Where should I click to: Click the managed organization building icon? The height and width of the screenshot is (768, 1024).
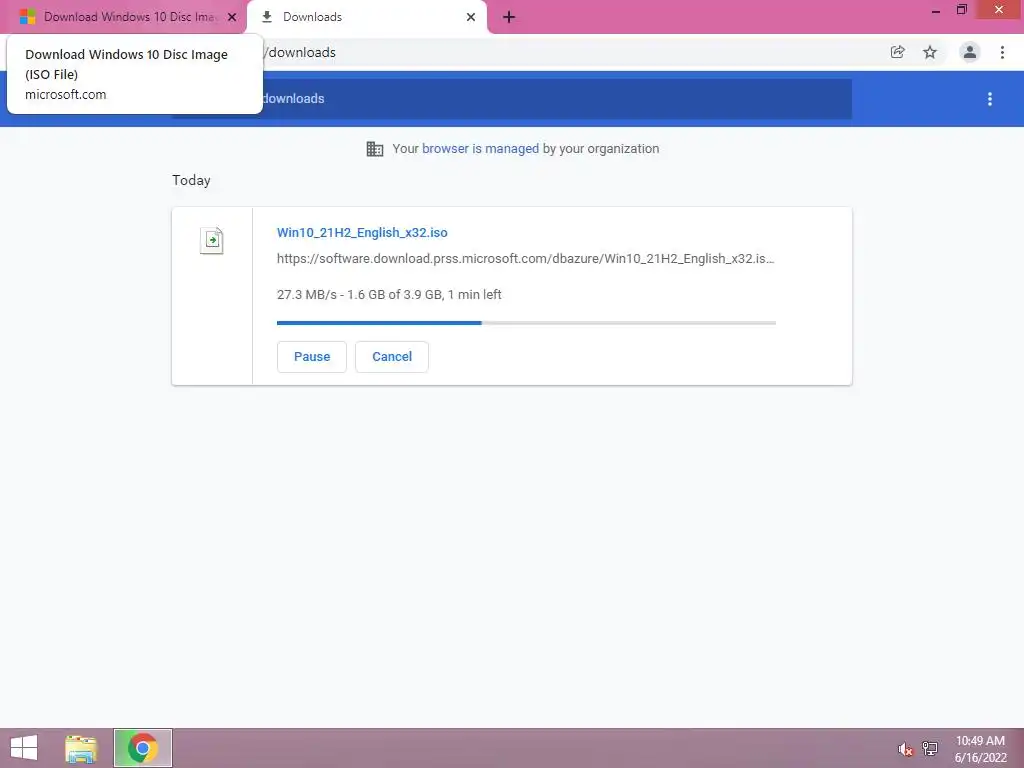(x=375, y=149)
